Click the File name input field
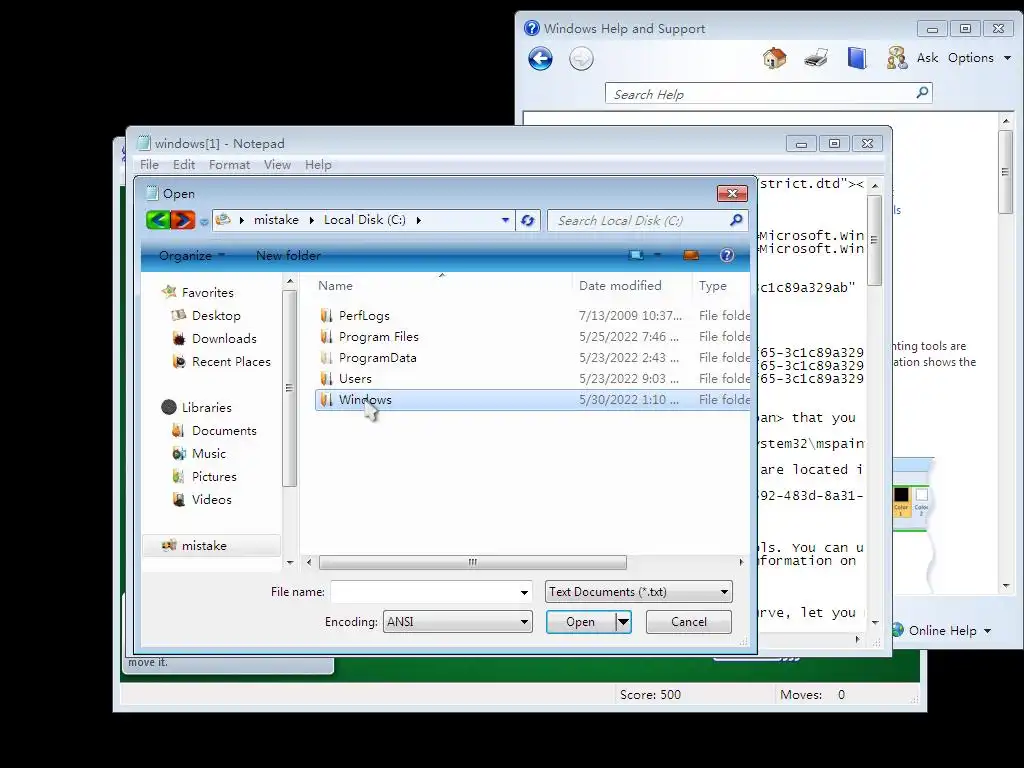The width and height of the screenshot is (1024, 768). click(424, 592)
